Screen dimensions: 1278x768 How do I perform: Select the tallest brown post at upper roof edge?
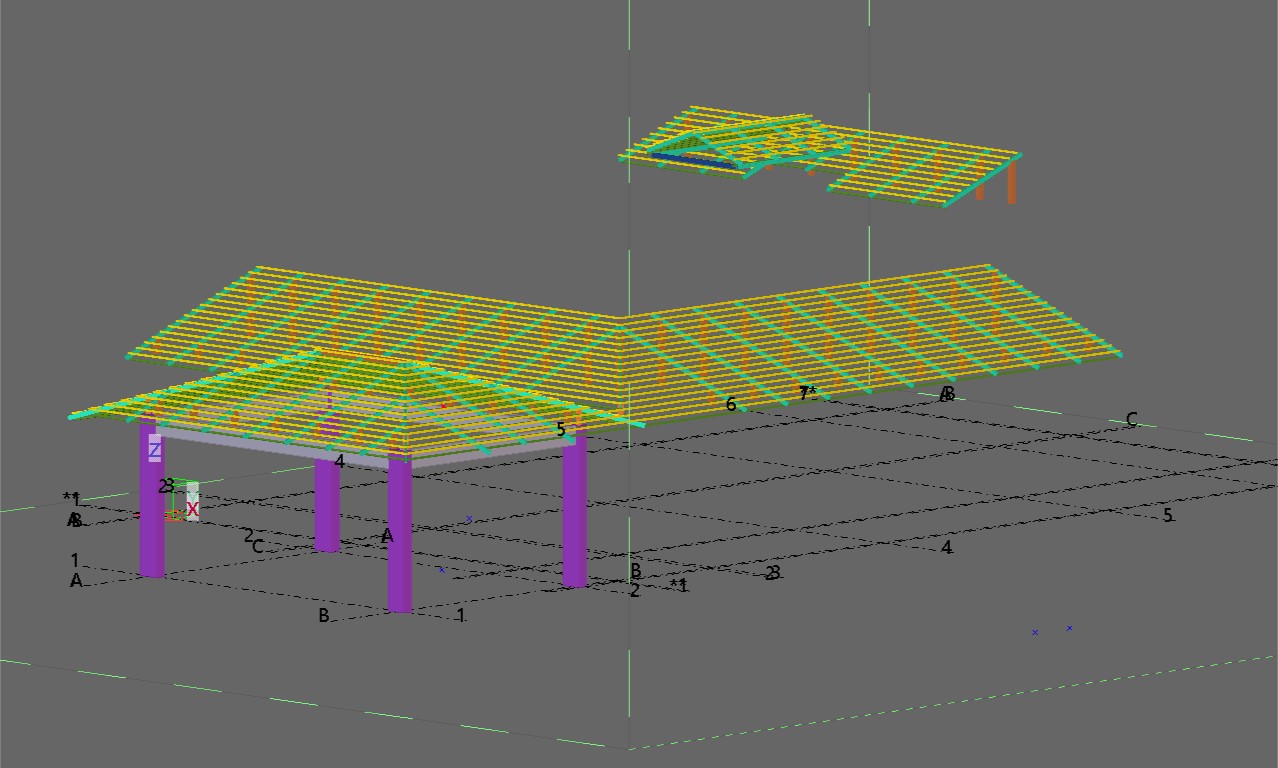[1012, 184]
